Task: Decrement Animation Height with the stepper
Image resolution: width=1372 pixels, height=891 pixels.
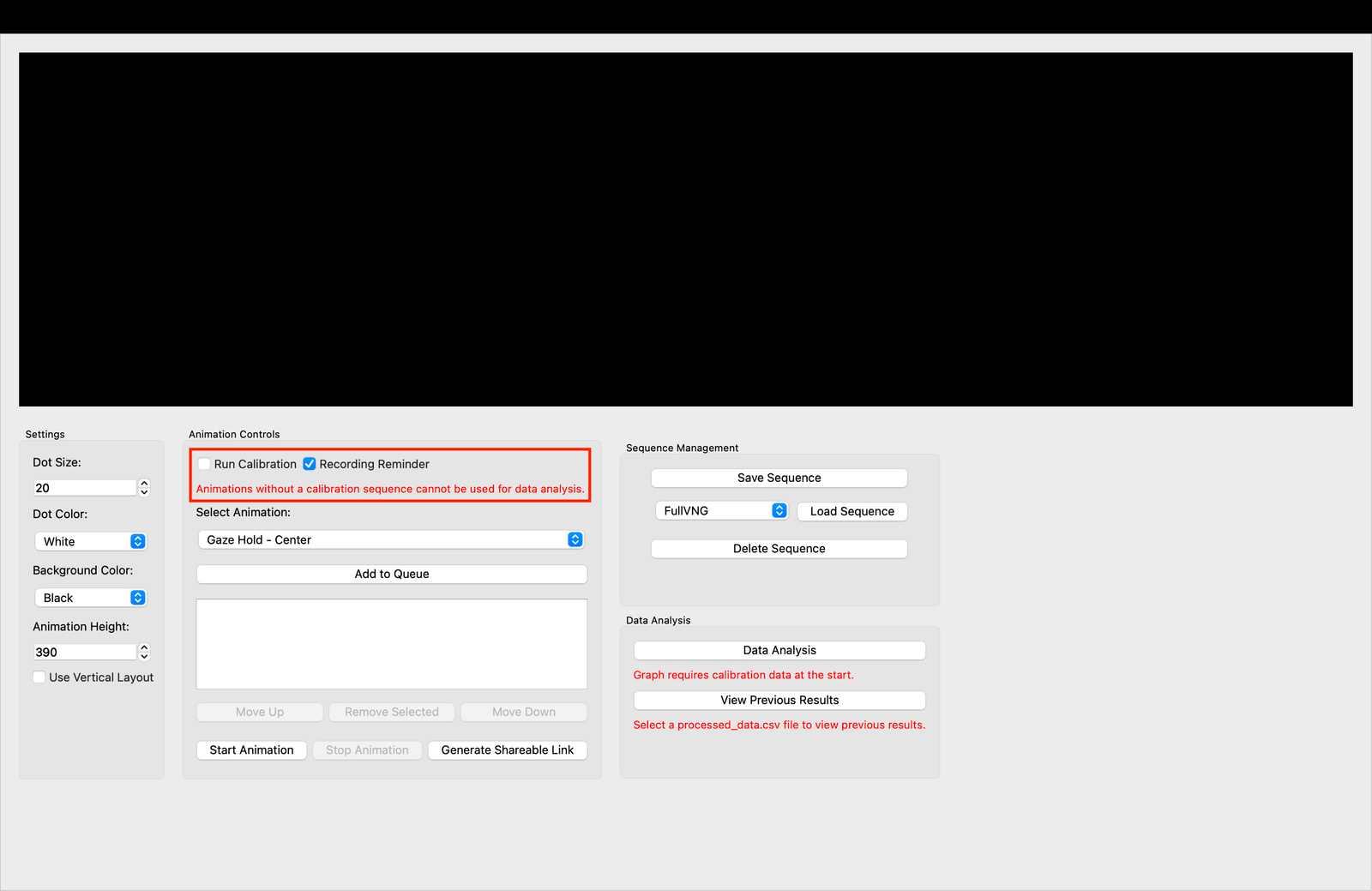Action: point(144,656)
